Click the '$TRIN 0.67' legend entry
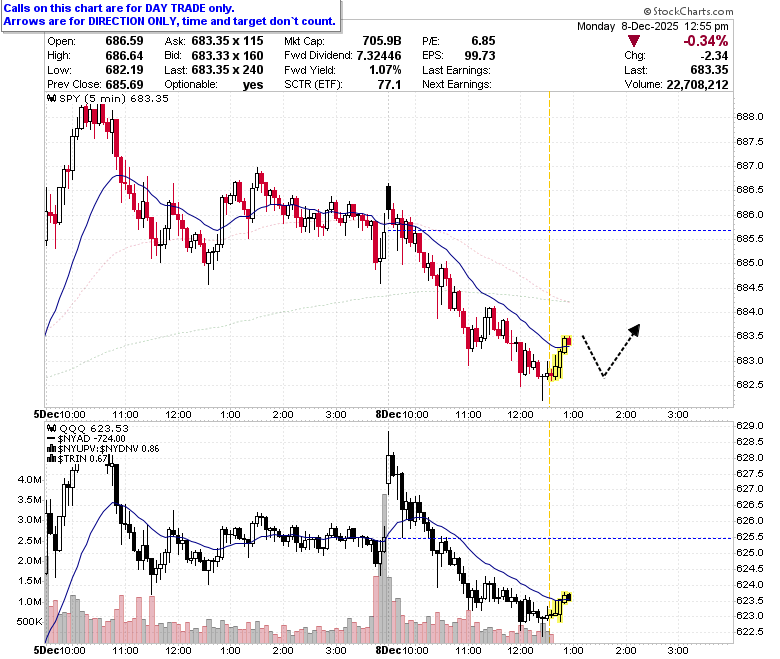Viewport: 780px width, 659px height. pyautogui.click(x=83, y=459)
